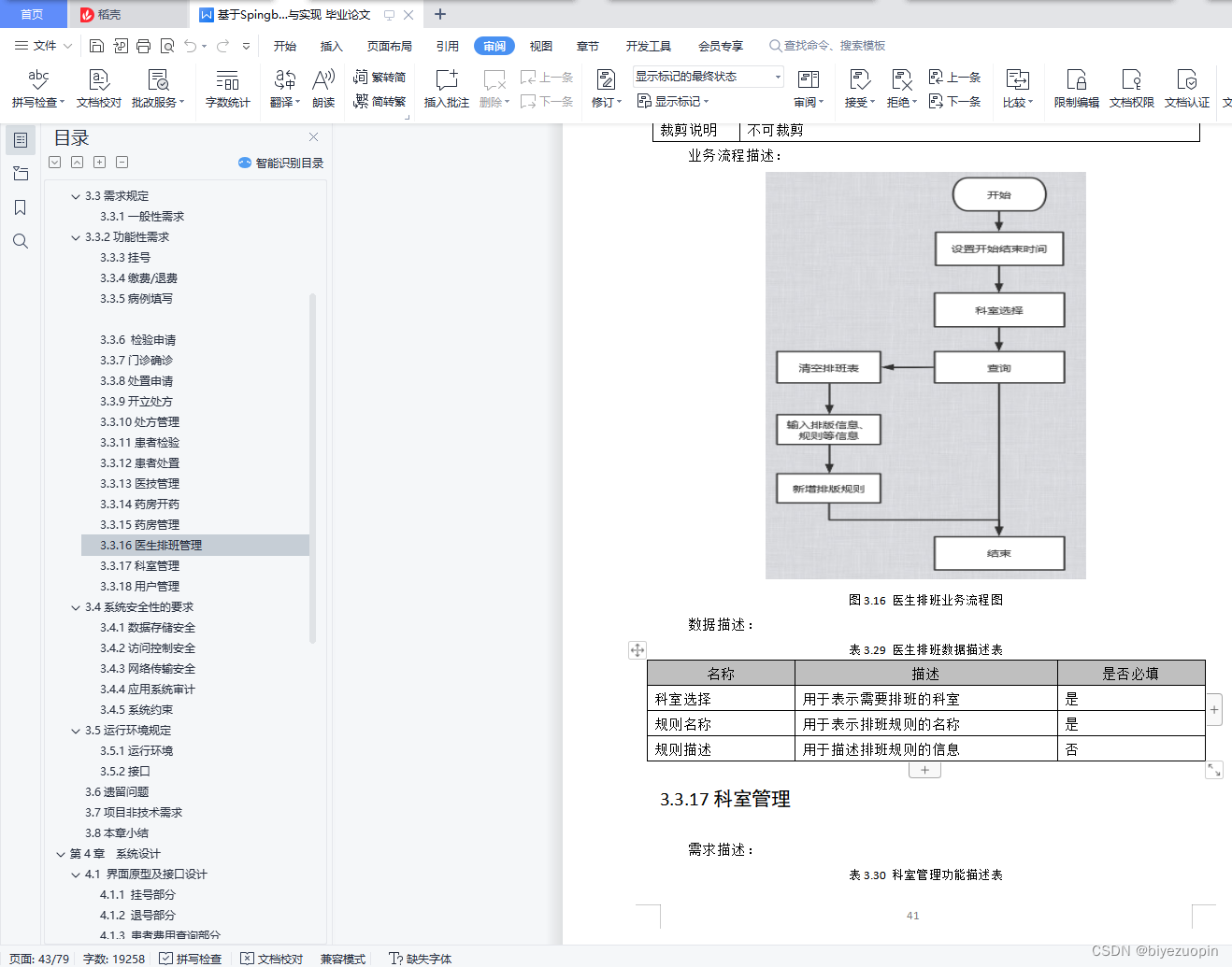Open the Word Count (字数统计) tool
This screenshot has width=1232, height=967.
click(227, 89)
